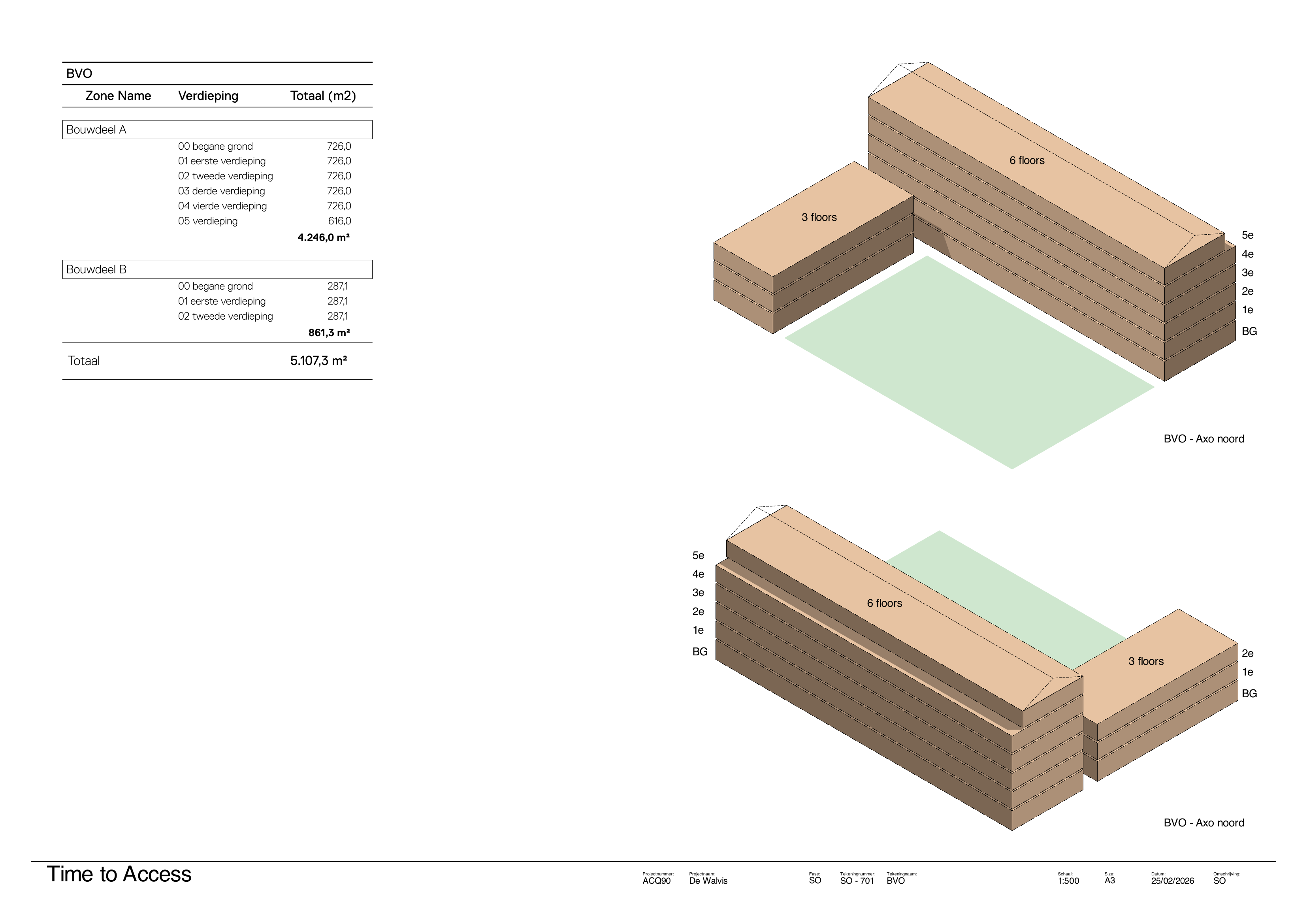Click the 4.246,0 m² subtotal value
Viewport: 1307px width, 924px height.
[x=323, y=237]
